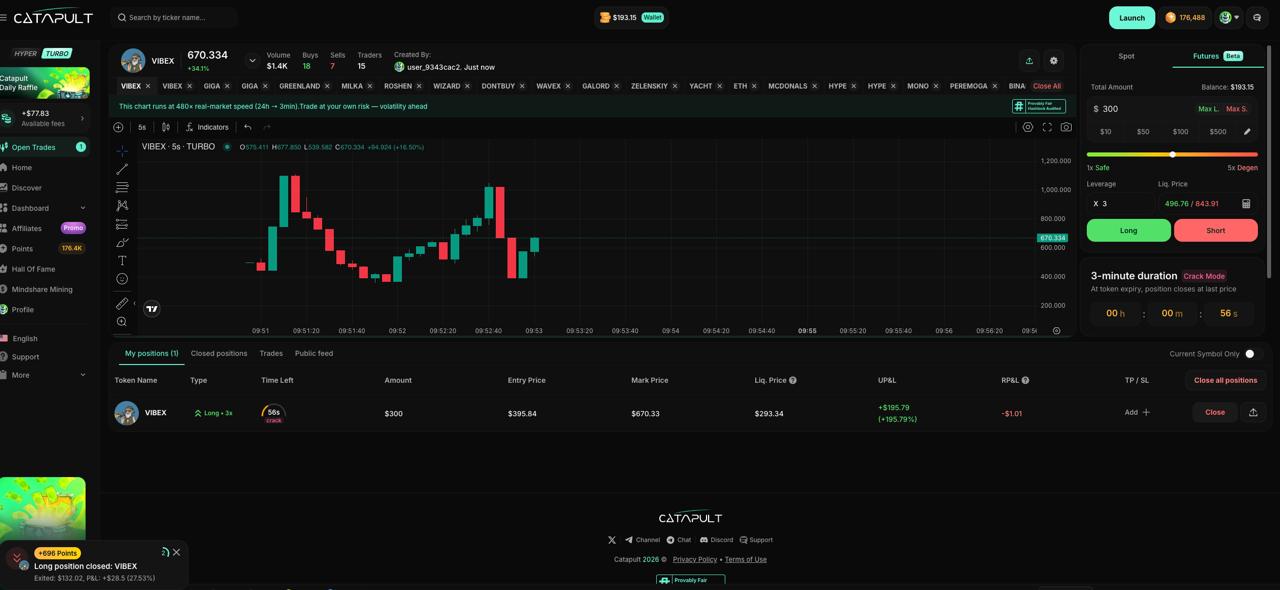Pick the ruler measure tool
This screenshot has width=1280, height=590.
tap(122, 303)
